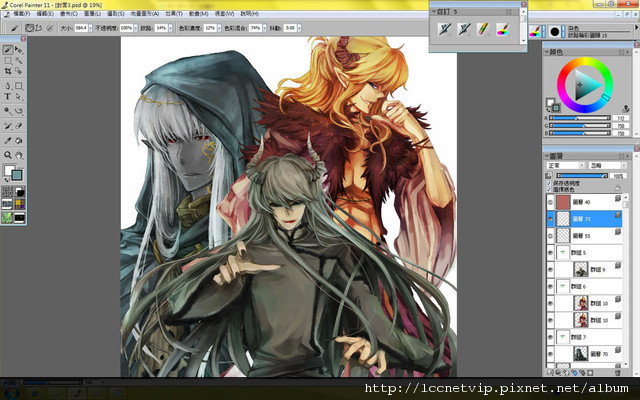Select the Brush tool in the toolbox
The image size is (640, 400).
click(8, 50)
